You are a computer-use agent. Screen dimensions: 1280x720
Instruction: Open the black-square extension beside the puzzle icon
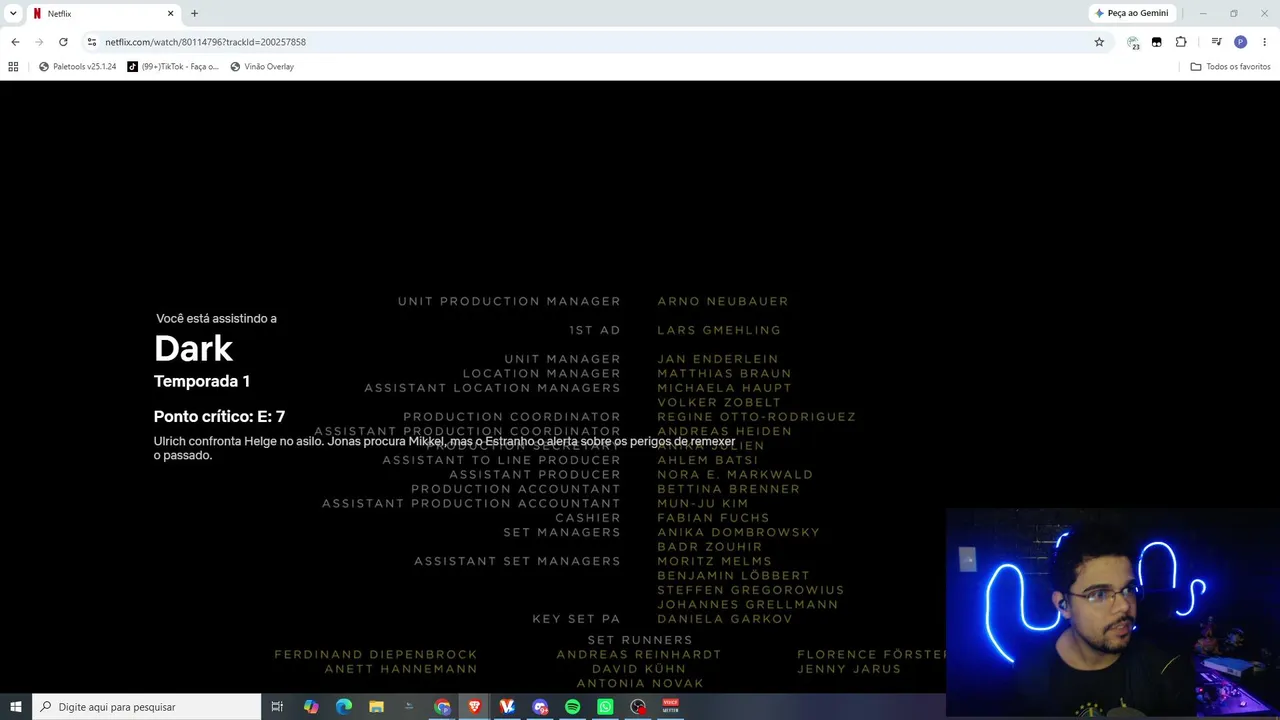1157,42
